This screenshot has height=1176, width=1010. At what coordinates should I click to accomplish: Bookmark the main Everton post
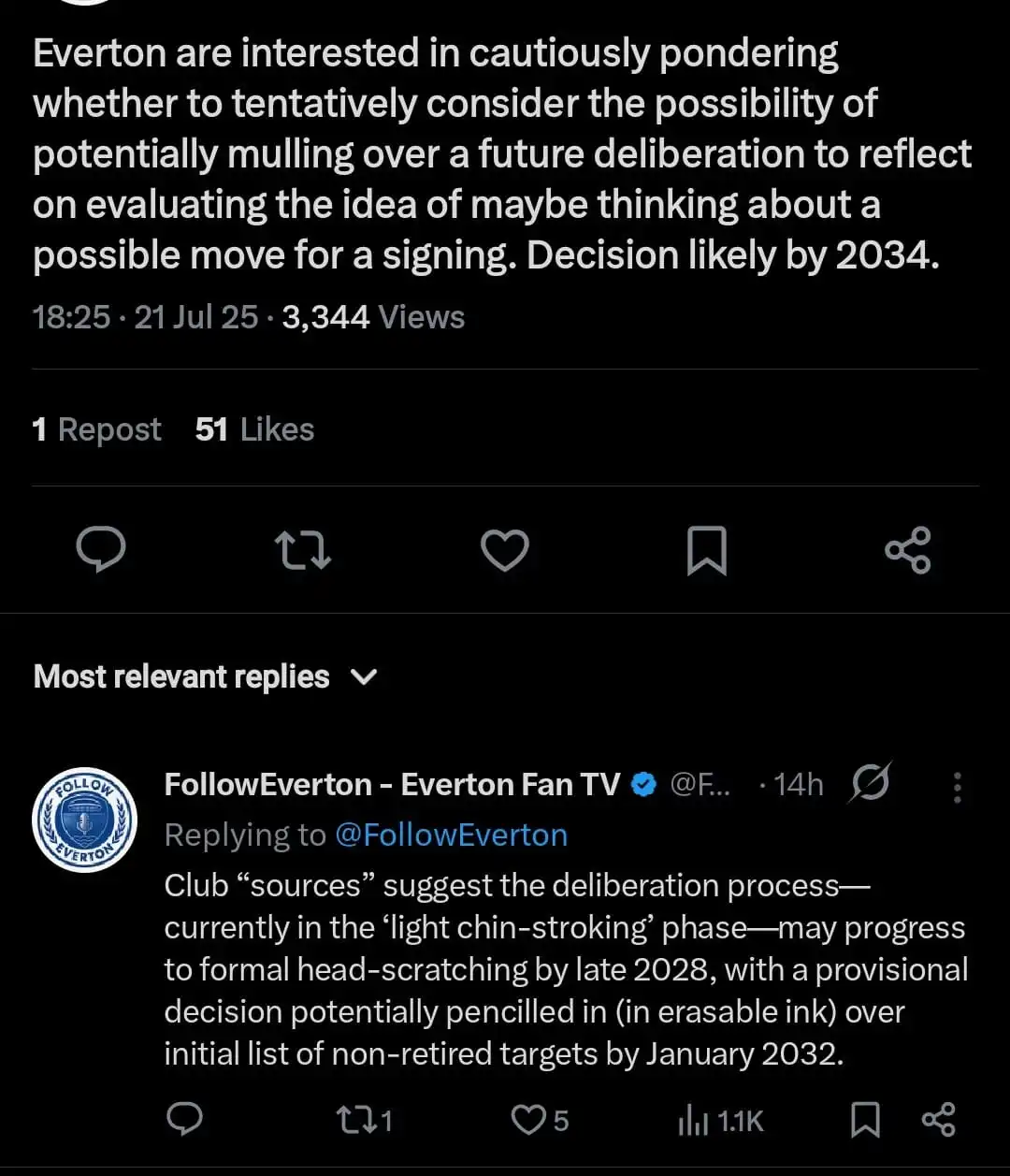706,549
